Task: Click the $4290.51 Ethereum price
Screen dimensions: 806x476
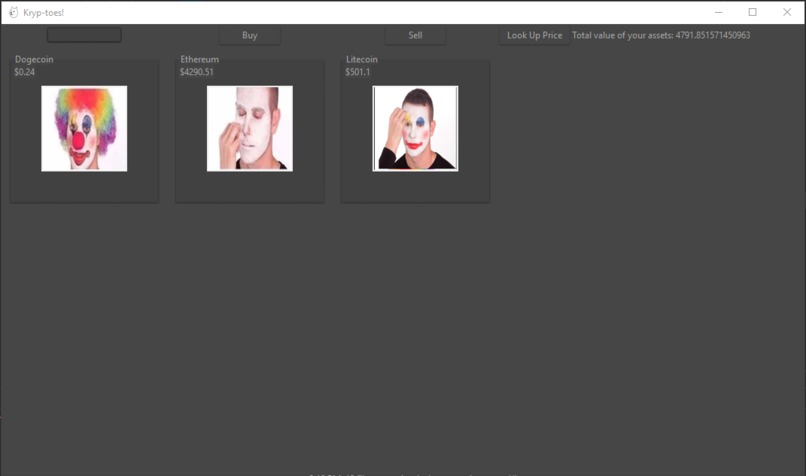Action: [x=196, y=72]
